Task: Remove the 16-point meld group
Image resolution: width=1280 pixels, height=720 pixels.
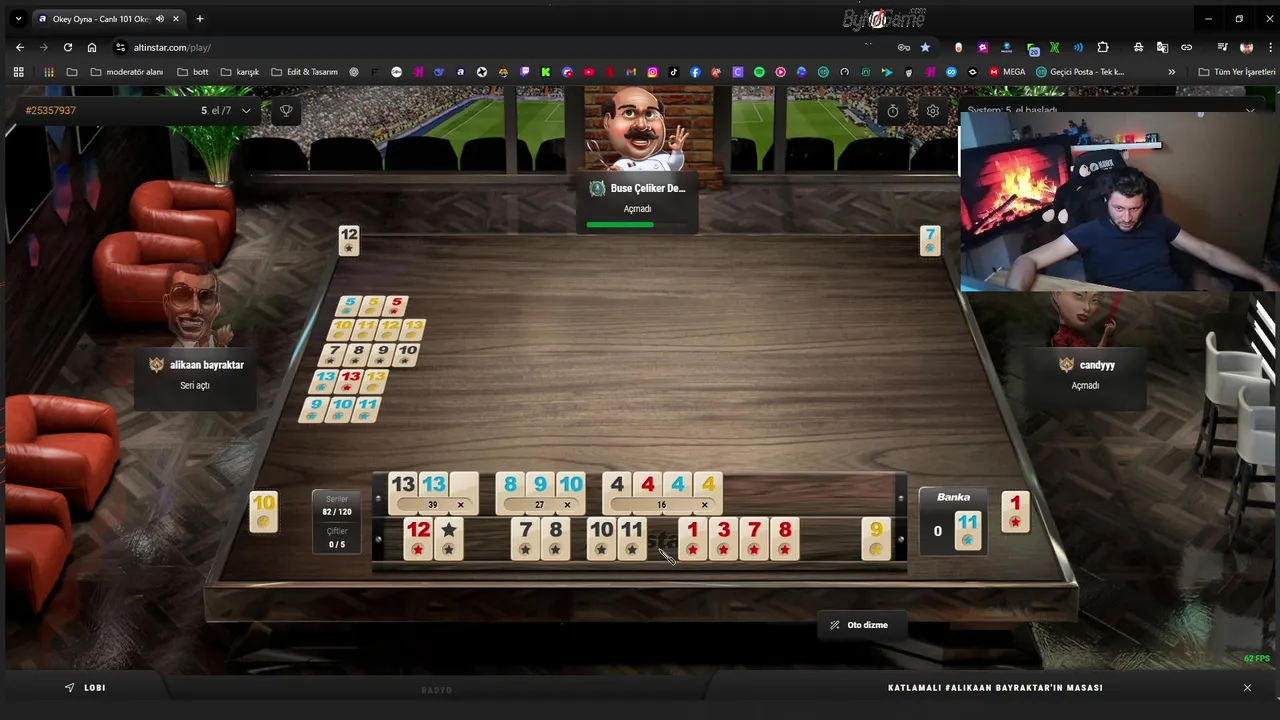Action: tap(704, 505)
